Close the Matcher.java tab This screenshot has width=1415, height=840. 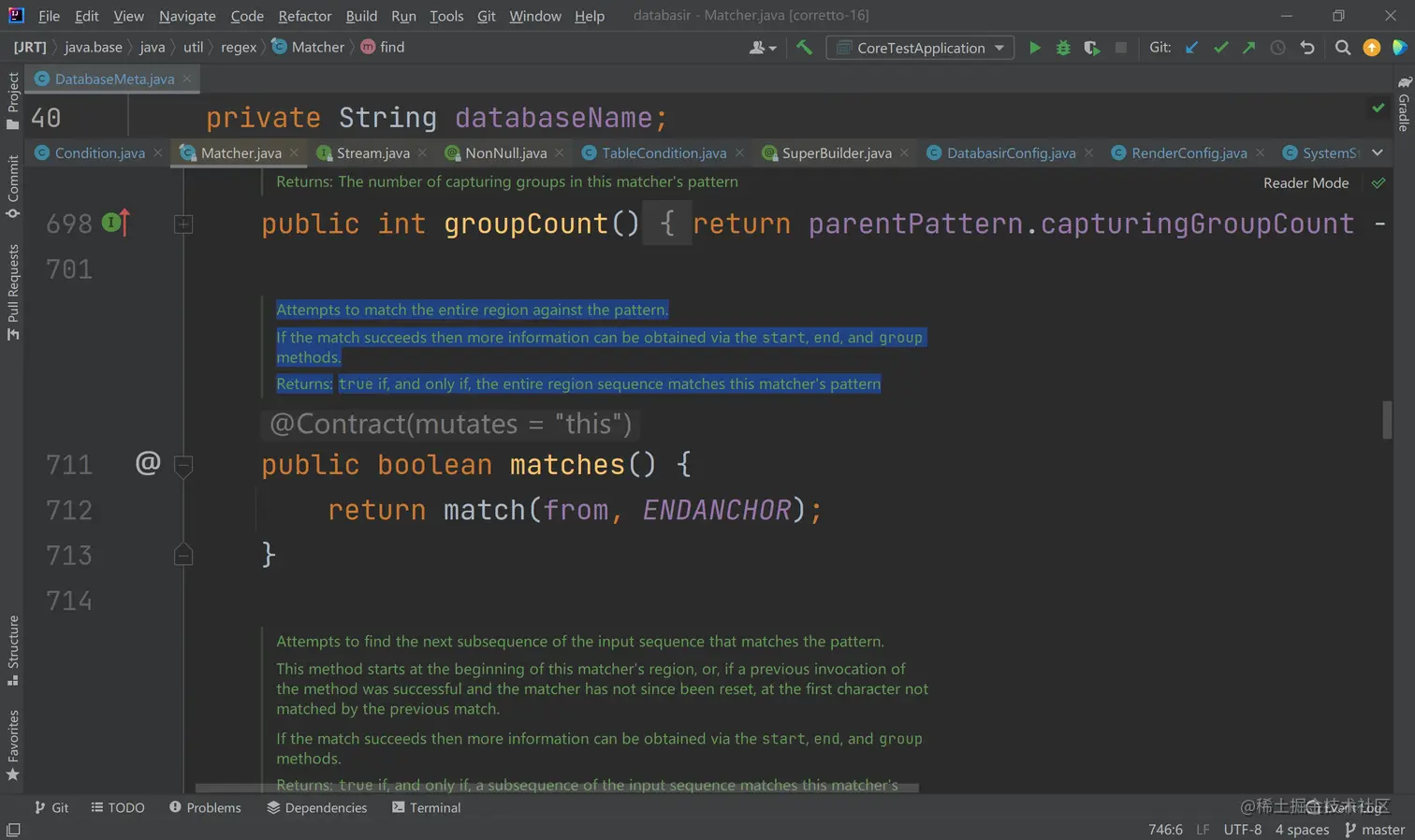coord(294,152)
